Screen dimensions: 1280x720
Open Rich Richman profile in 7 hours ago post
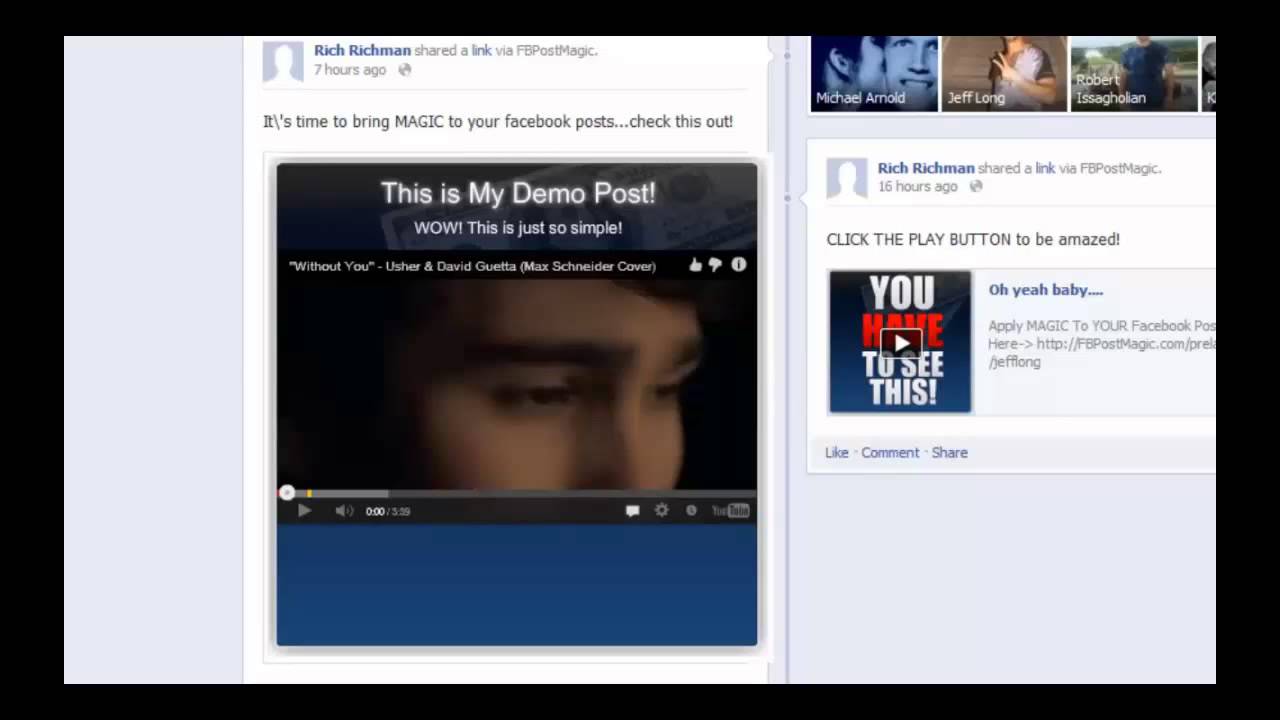(x=362, y=50)
